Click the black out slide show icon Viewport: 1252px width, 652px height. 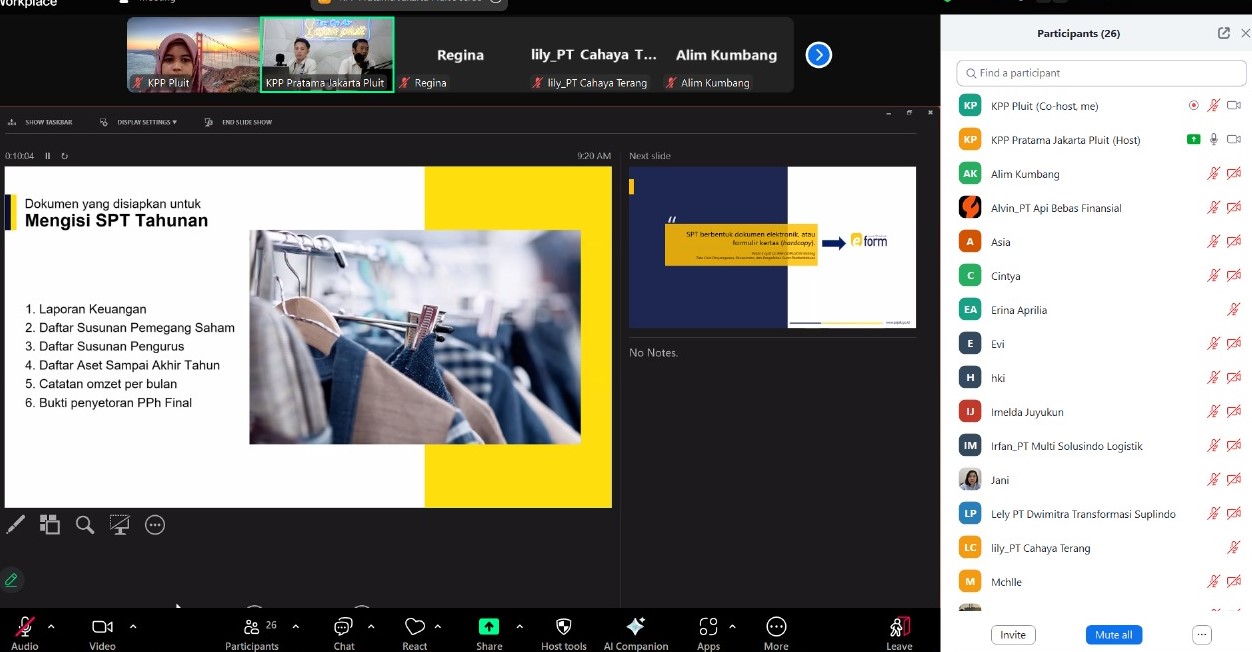120,524
